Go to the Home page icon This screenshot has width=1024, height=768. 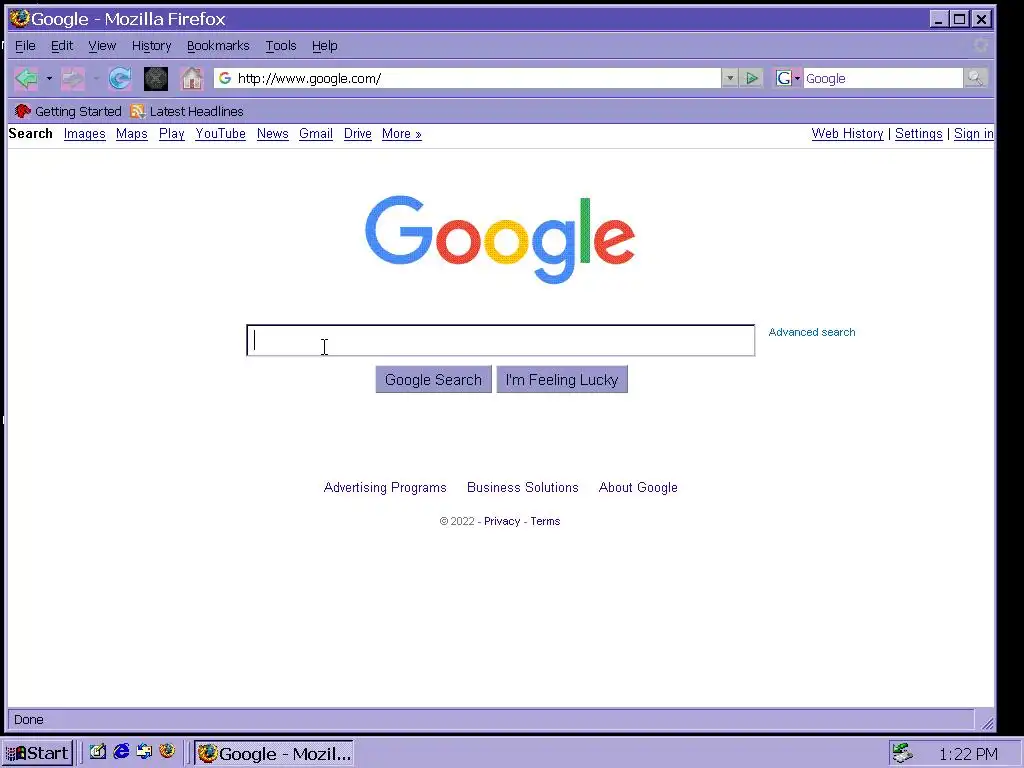[x=192, y=79]
